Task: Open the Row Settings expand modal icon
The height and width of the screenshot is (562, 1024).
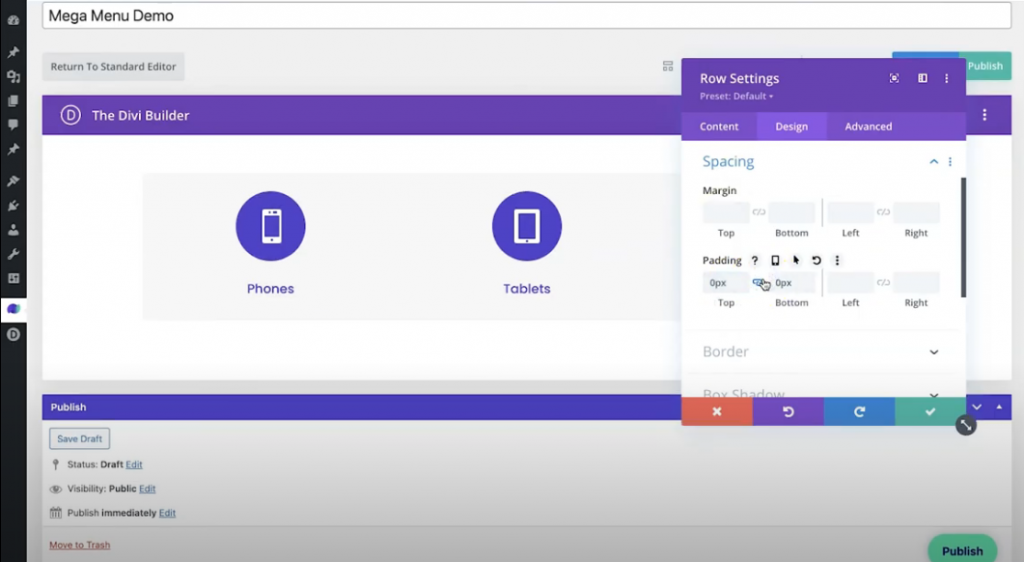Action: tap(894, 78)
